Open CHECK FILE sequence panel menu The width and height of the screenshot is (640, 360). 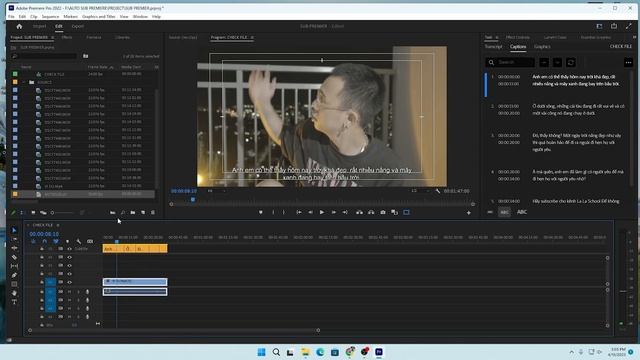point(58,225)
